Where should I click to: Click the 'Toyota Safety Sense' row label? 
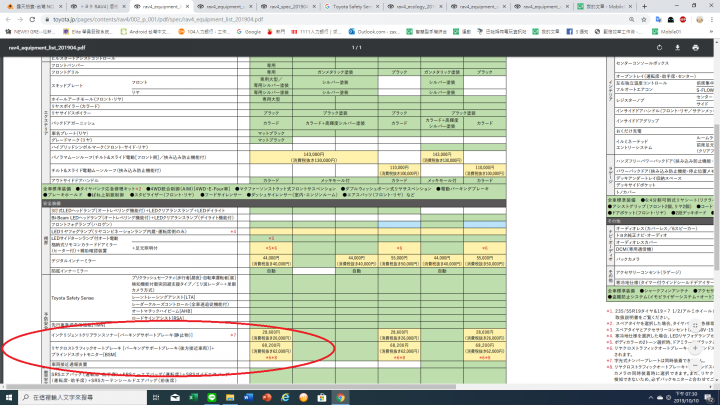(73, 298)
